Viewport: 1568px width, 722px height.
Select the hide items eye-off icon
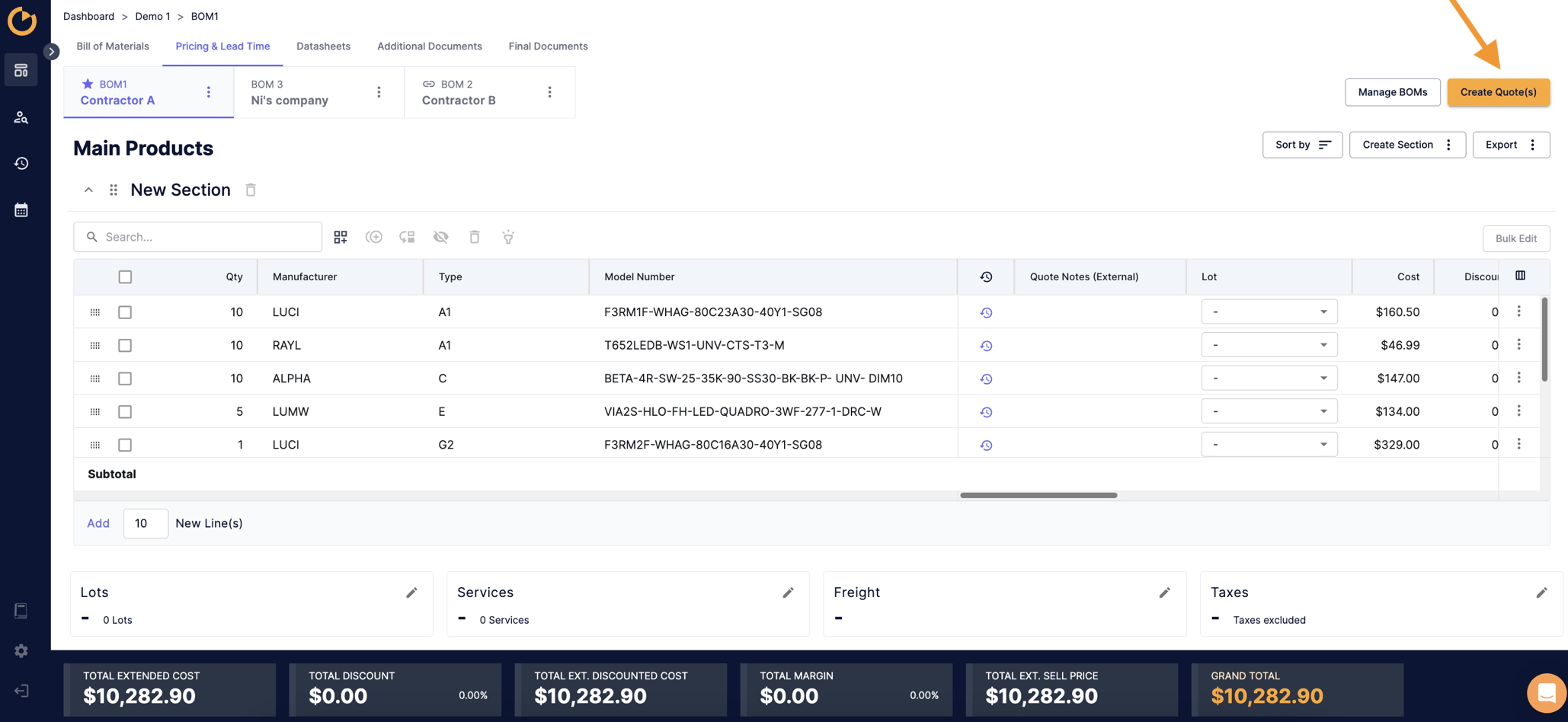click(440, 237)
